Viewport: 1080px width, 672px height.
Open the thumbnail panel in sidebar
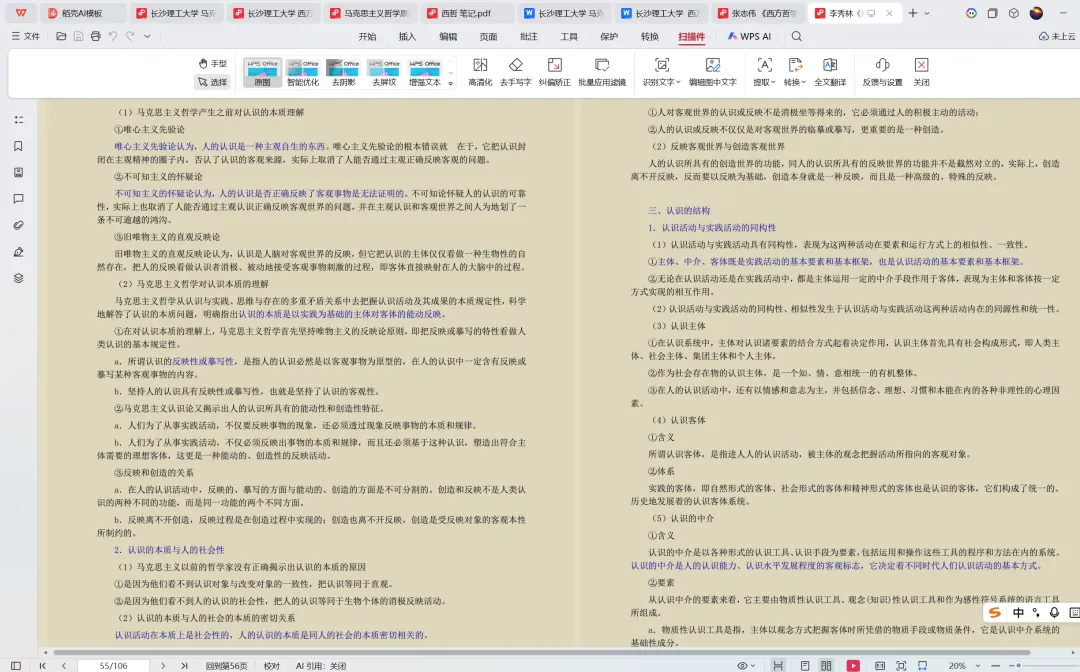19,173
